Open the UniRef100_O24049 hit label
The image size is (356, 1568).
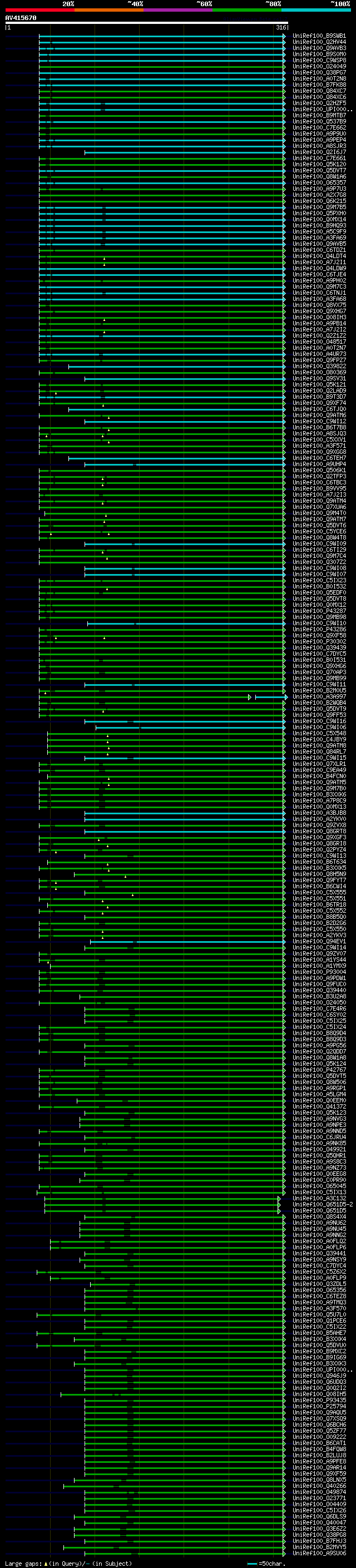pos(319,66)
